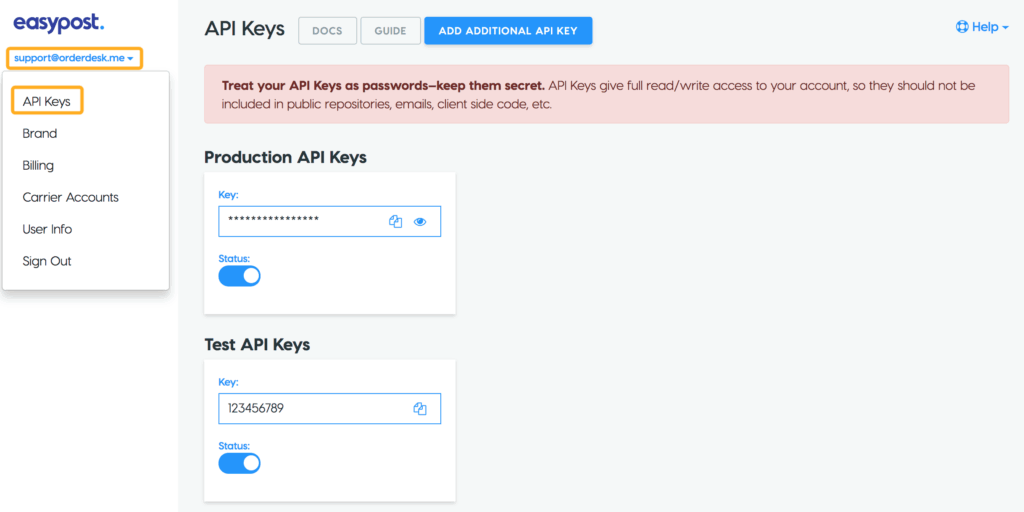1024x512 pixels.
Task: Copy the Production API key
Action: [x=395, y=222]
